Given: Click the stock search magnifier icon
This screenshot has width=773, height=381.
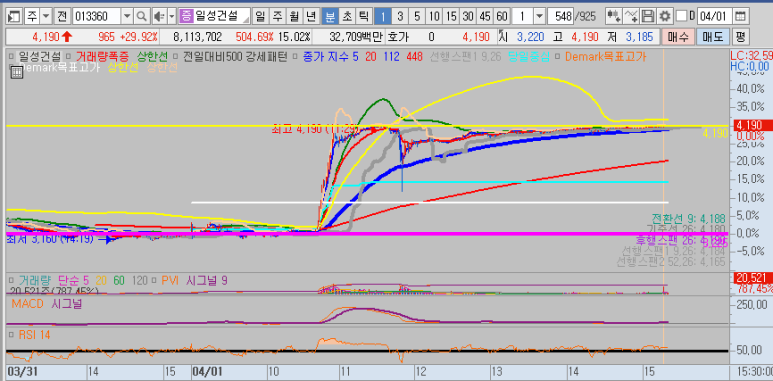Looking at the screenshot, I should click(141, 17).
